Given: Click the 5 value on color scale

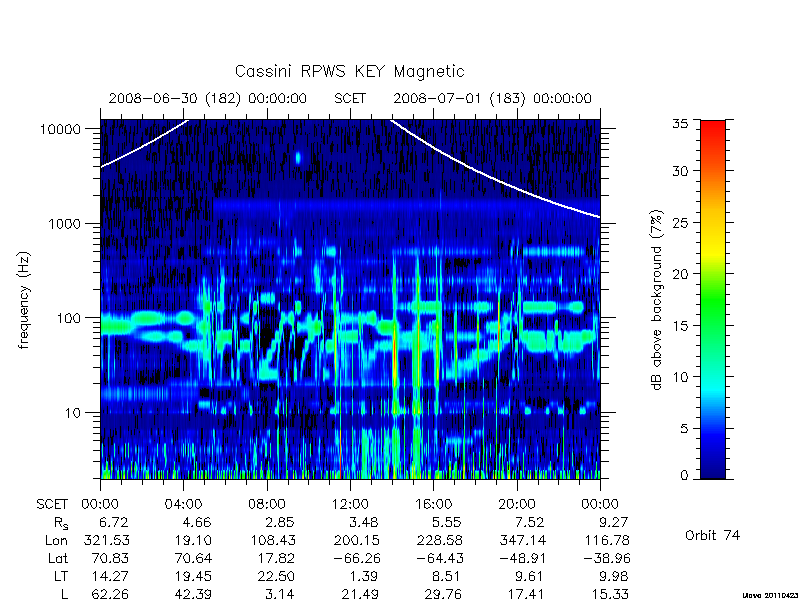Looking at the screenshot, I should (684, 429).
